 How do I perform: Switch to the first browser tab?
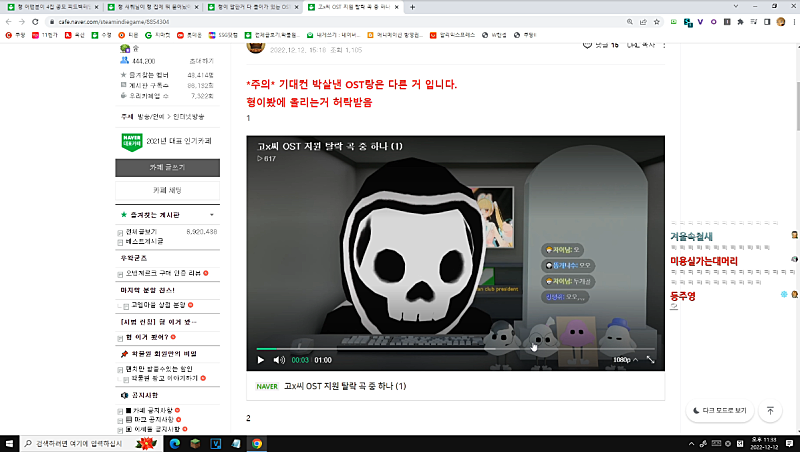coord(52,7)
